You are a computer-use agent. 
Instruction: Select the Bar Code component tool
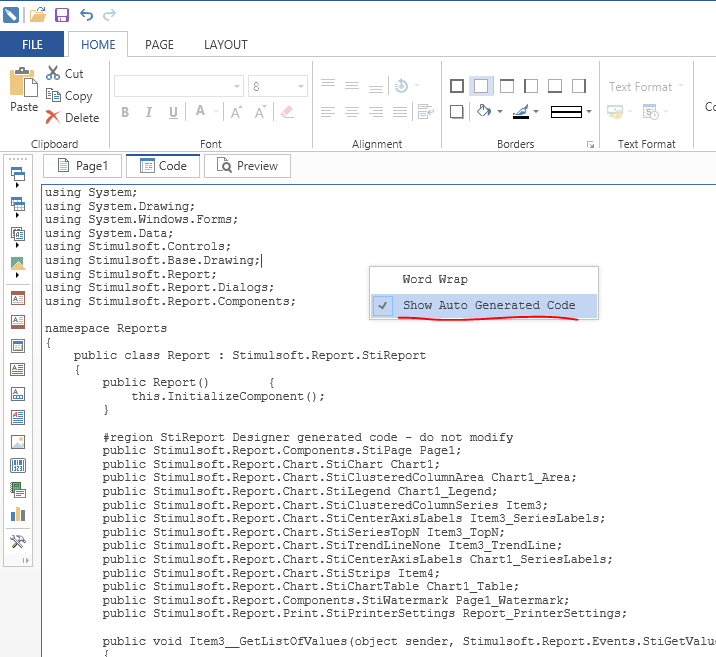click(x=18, y=466)
